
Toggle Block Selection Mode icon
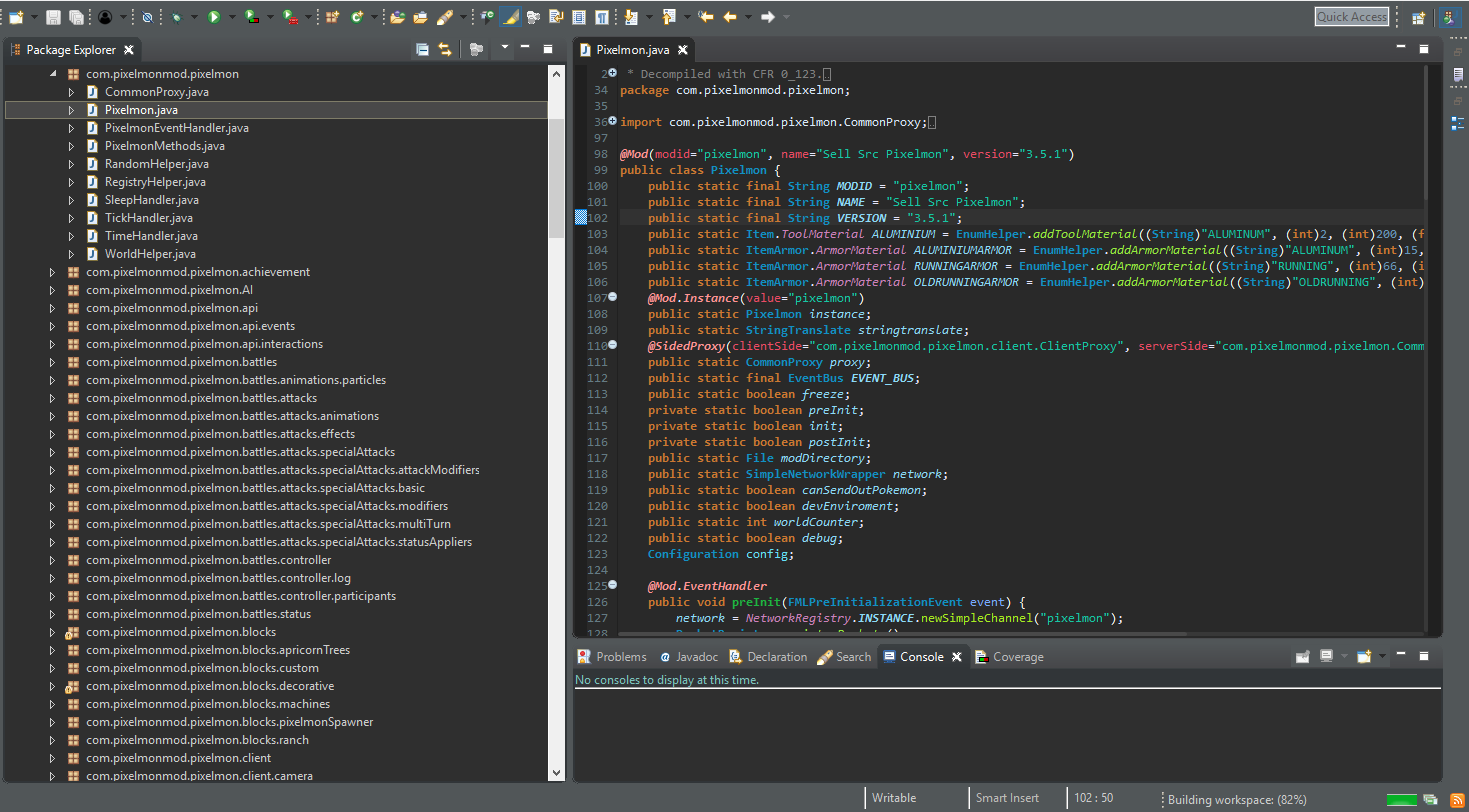point(578,17)
